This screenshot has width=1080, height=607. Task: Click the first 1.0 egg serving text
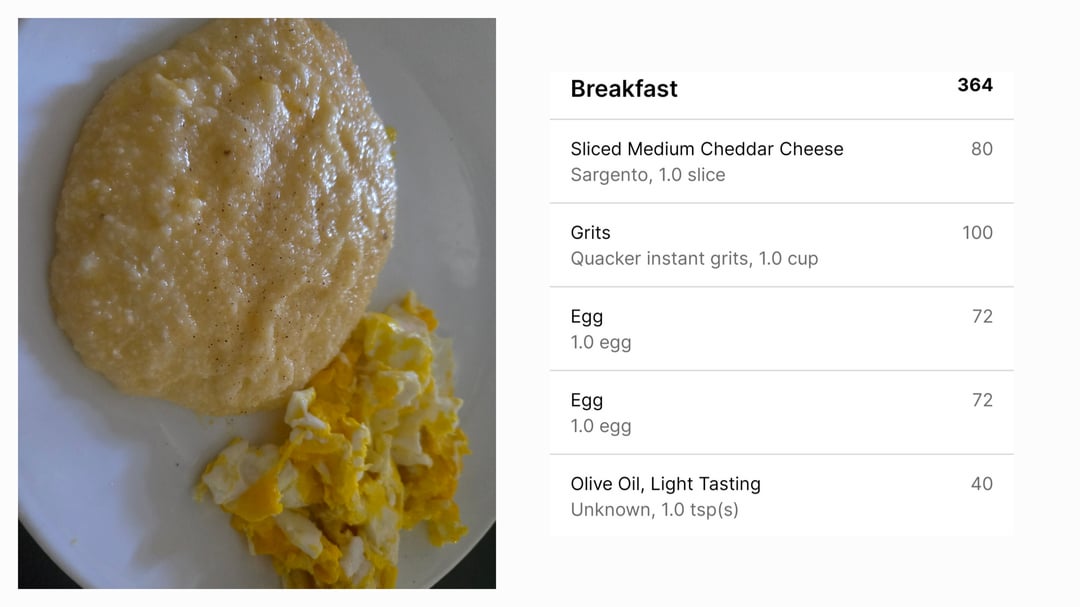601,342
